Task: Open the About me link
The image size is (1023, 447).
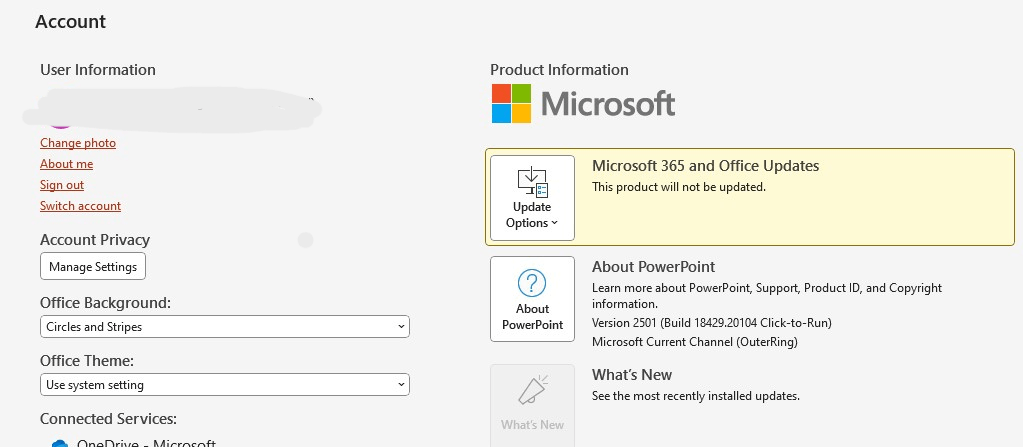Action: pyautogui.click(x=67, y=164)
